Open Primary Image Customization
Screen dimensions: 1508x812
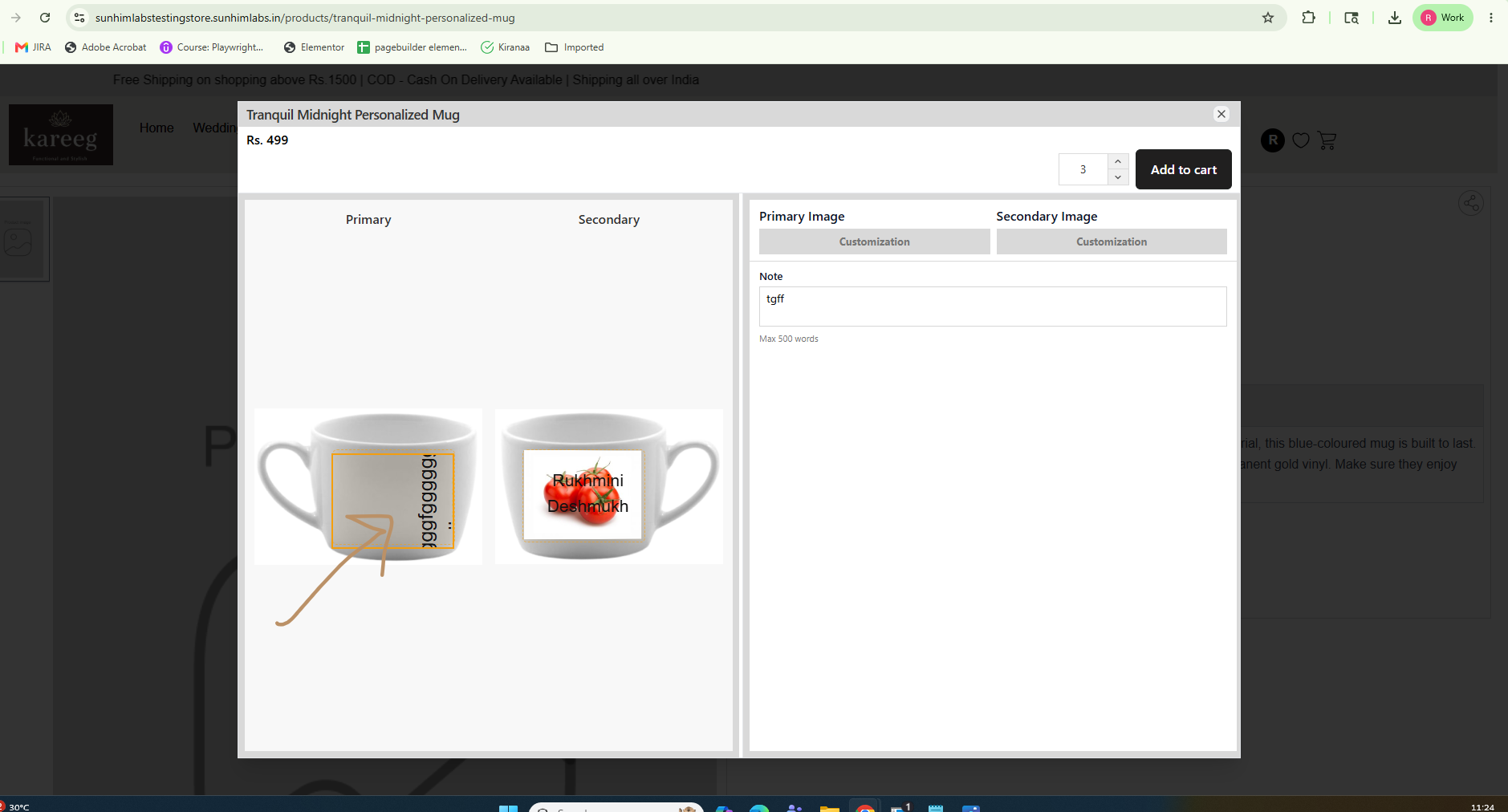point(874,242)
